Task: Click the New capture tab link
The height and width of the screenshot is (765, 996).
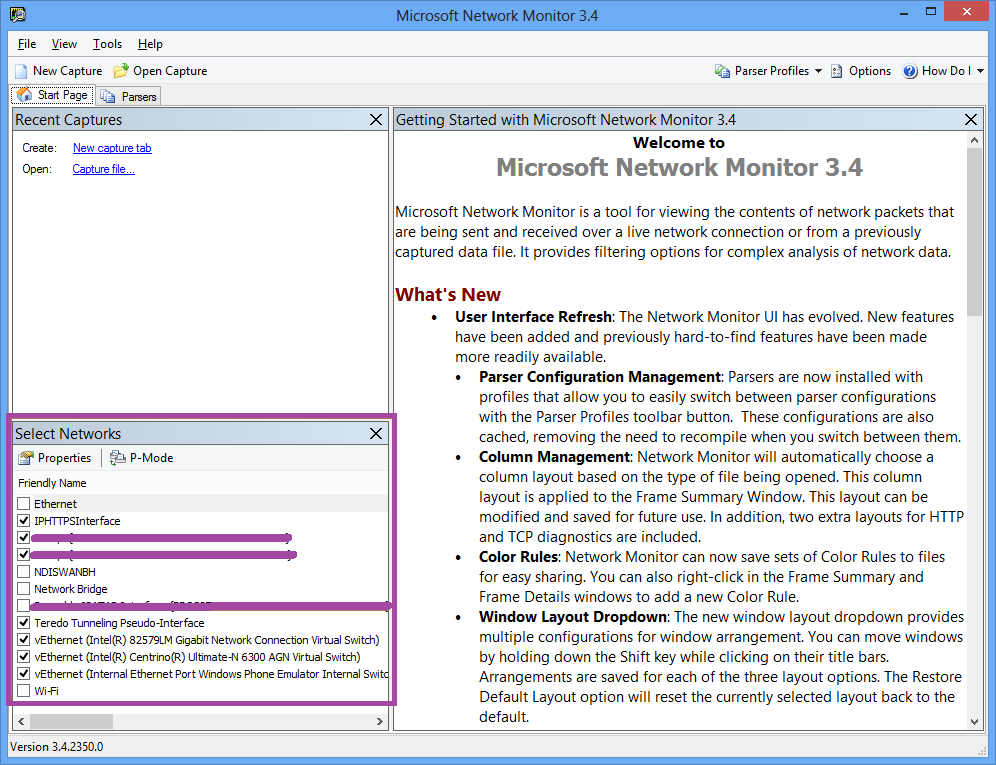Action: 112,148
